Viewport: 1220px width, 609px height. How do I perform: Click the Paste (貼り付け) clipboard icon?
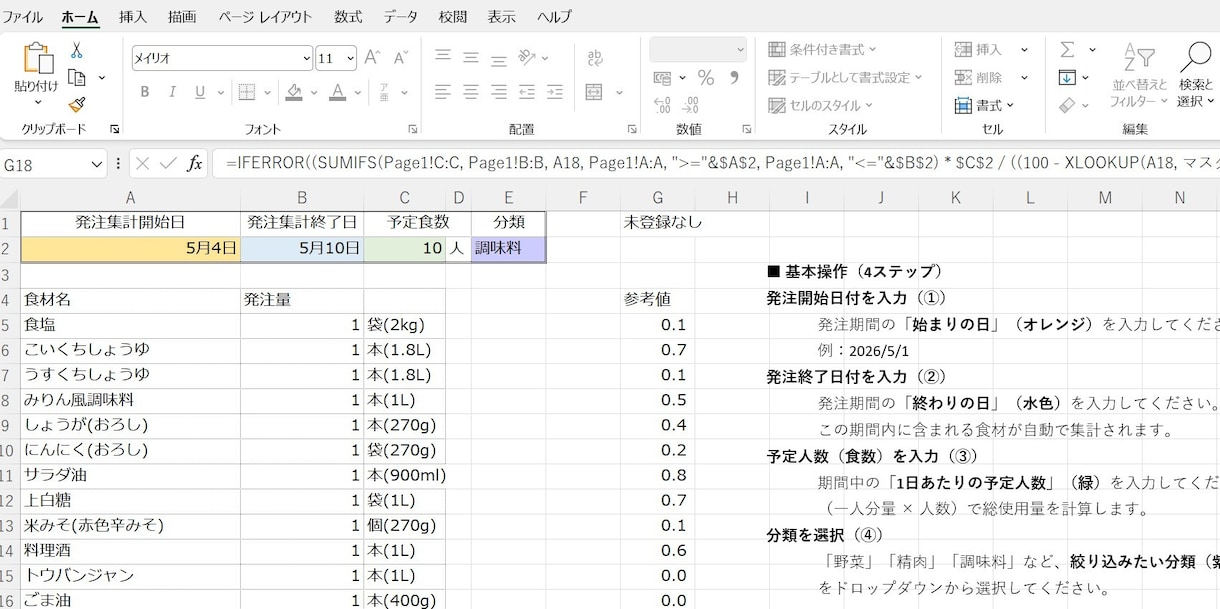(x=38, y=58)
